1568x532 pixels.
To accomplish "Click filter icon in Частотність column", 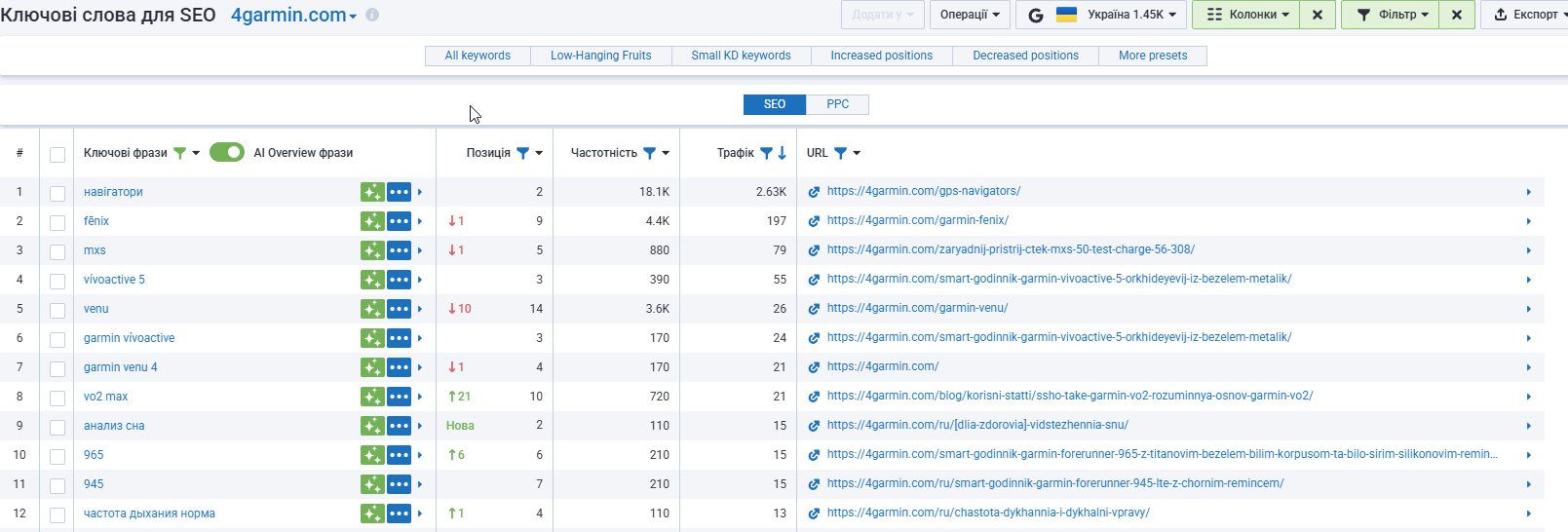I will point(649,153).
